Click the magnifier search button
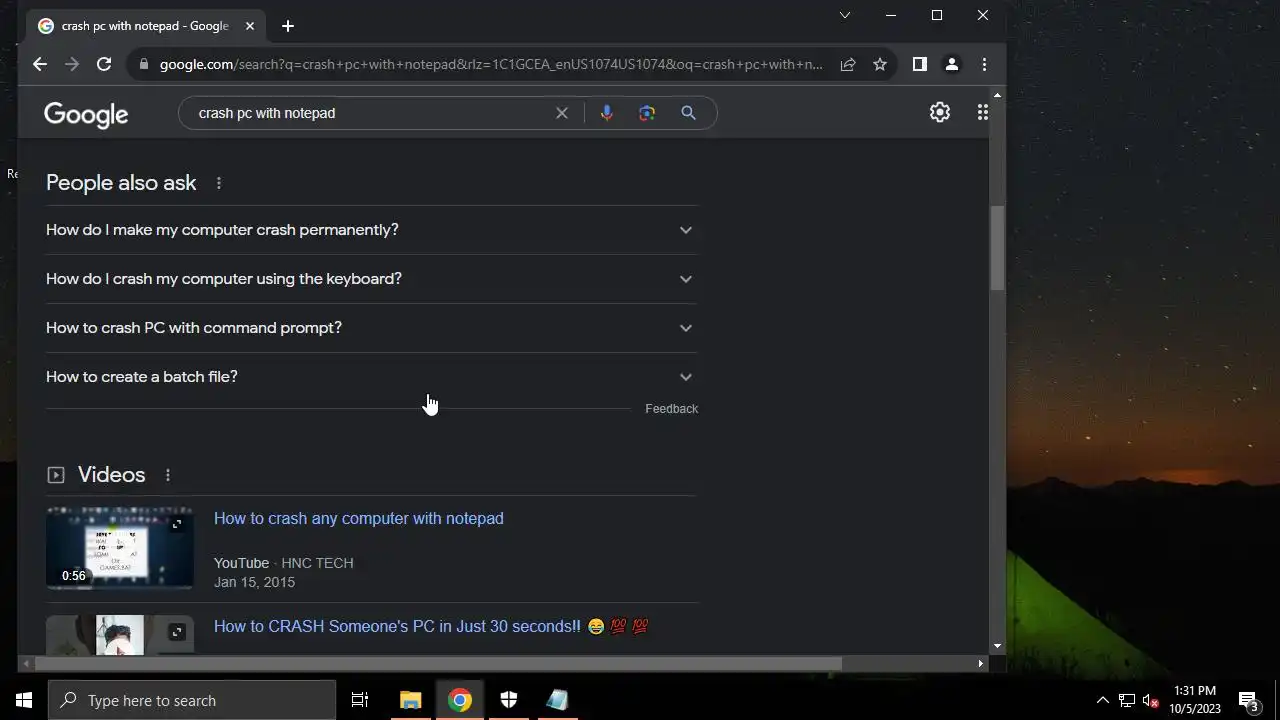Viewport: 1280px width, 720px height. [688, 113]
